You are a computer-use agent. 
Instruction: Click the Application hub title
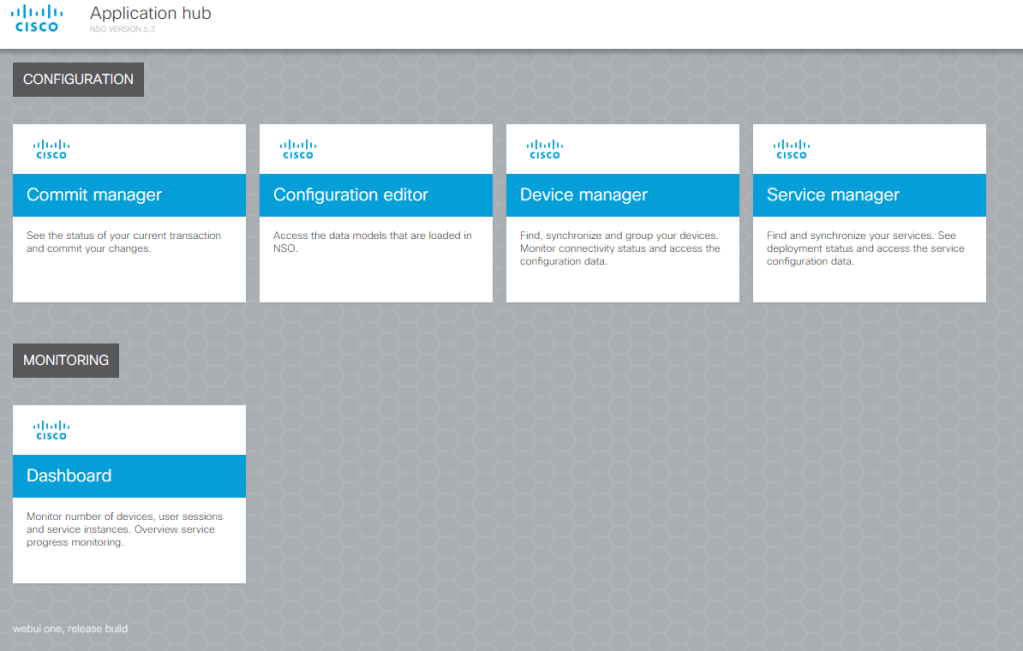coord(150,14)
